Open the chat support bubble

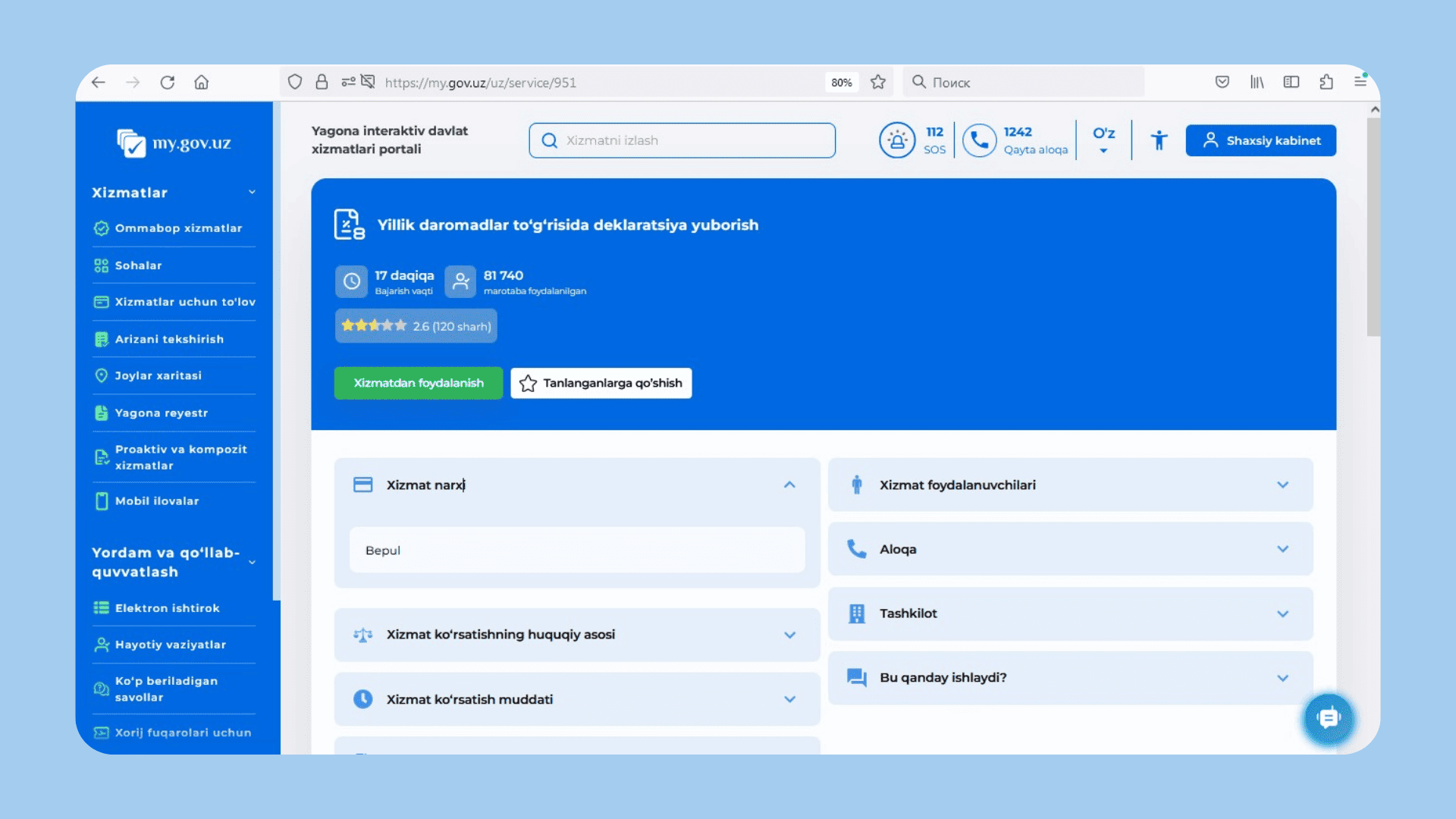tap(1329, 717)
